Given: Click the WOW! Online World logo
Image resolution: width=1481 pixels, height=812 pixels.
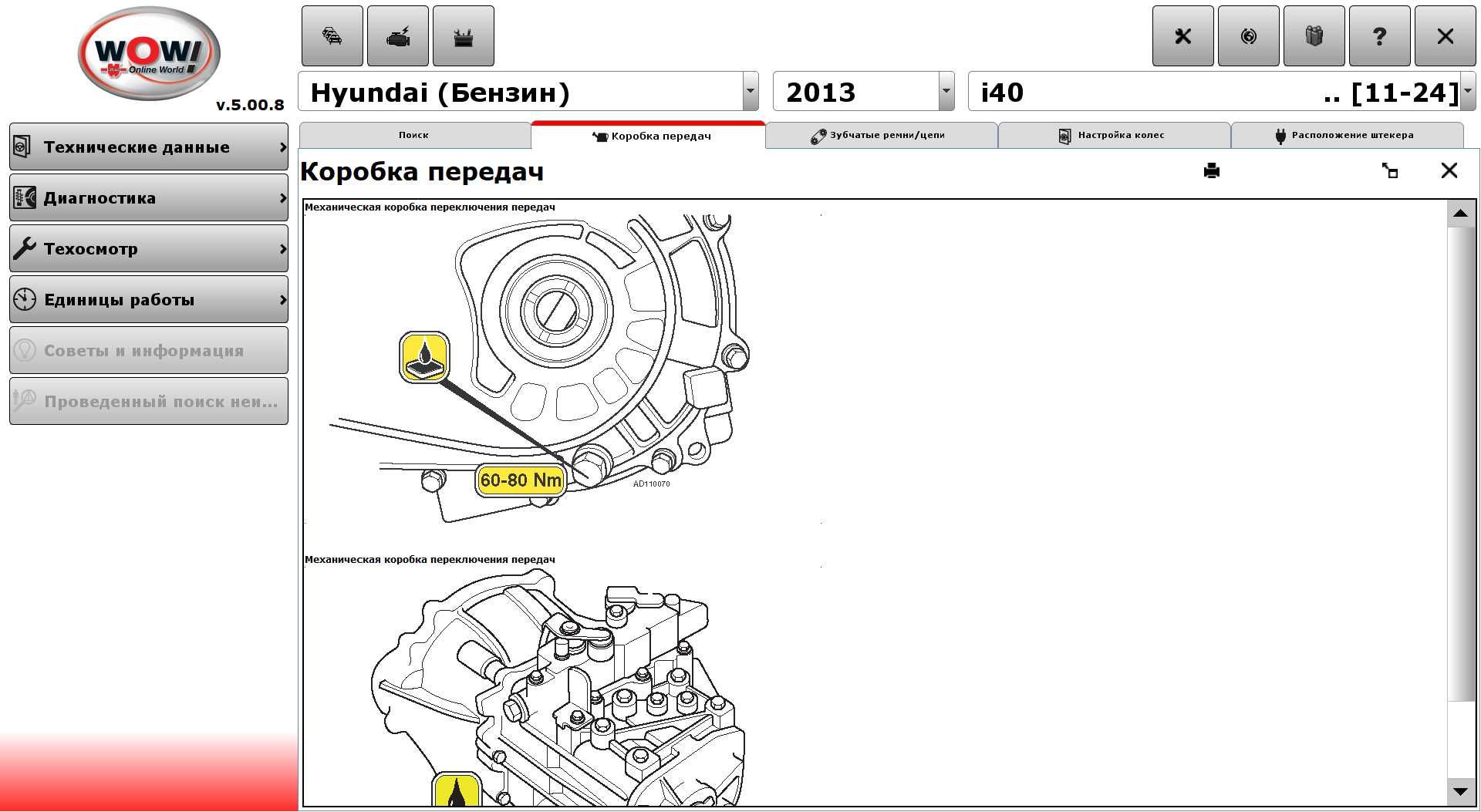Looking at the screenshot, I should coord(149,54).
